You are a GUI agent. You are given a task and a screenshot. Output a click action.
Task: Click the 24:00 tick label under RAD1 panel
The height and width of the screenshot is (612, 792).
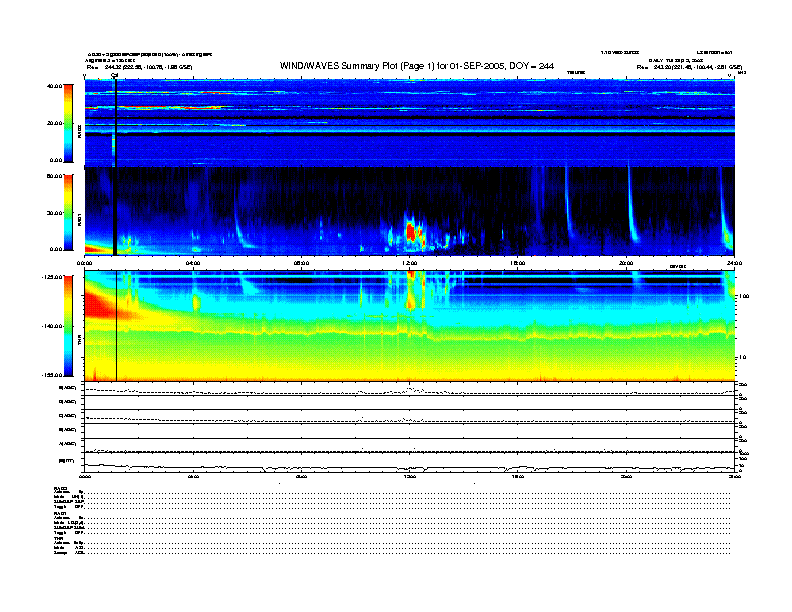tap(734, 263)
